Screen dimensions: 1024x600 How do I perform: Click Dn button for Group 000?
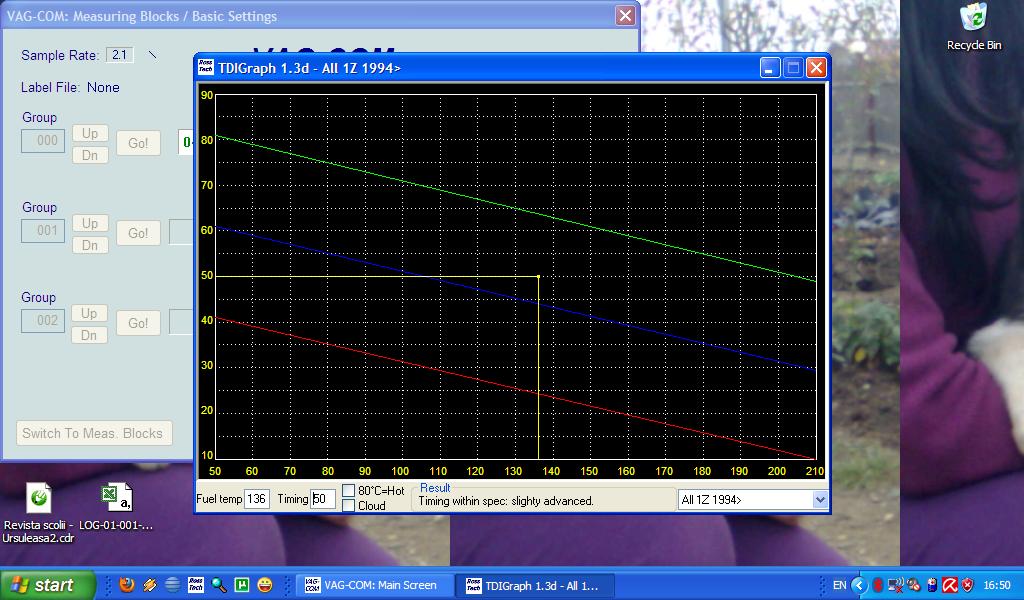point(90,155)
